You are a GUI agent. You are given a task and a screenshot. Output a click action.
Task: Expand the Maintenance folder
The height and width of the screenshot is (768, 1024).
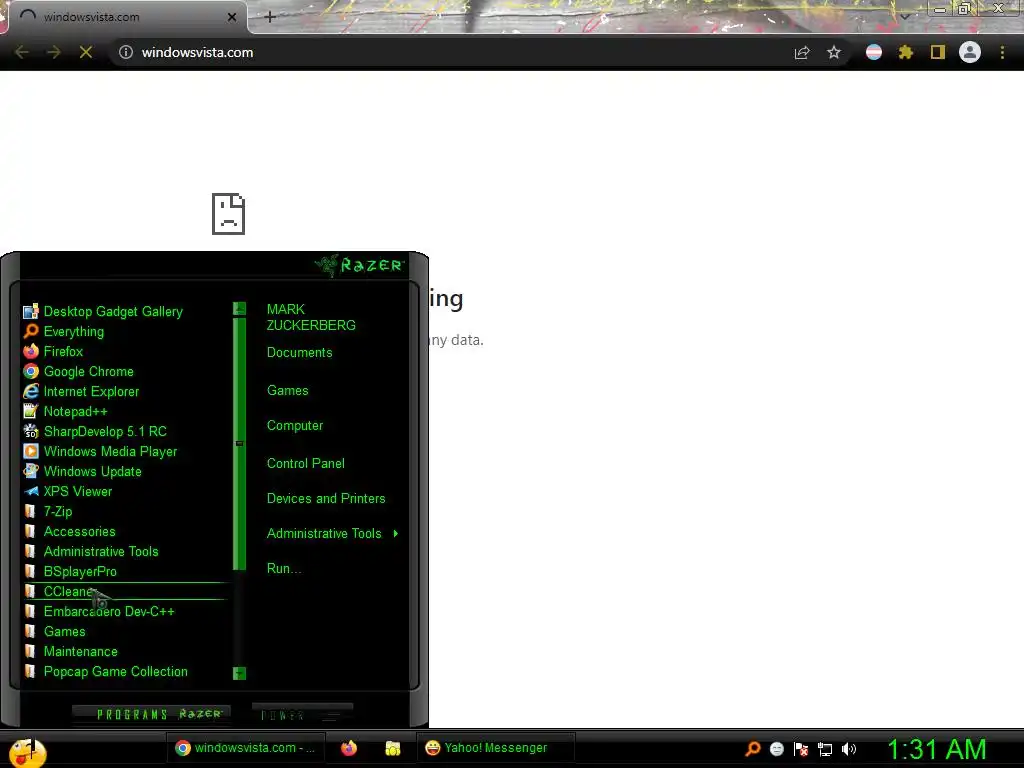[71, 651]
